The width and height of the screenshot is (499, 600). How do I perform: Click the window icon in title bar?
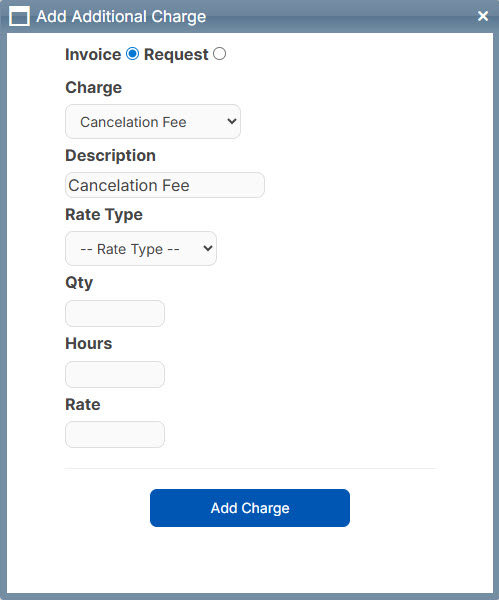pos(19,16)
